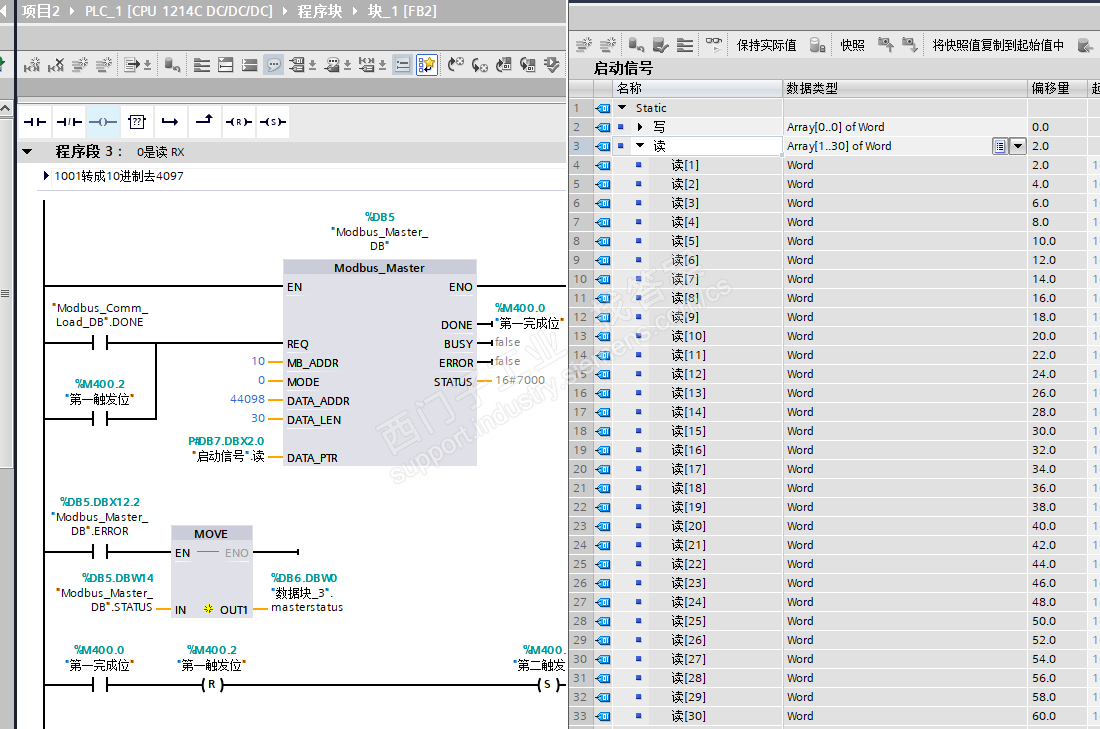The height and width of the screenshot is (729, 1100).
Task: Select the output coil instruction
Action: 102,122
